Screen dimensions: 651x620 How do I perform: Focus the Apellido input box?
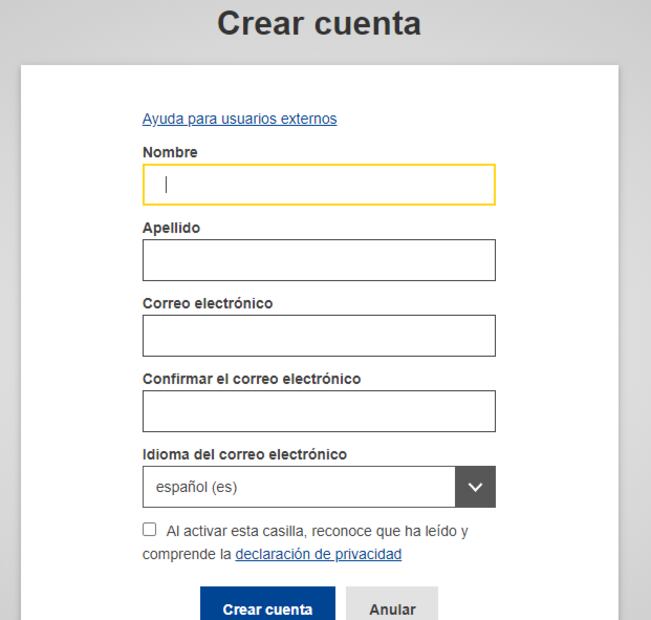pos(319,260)
